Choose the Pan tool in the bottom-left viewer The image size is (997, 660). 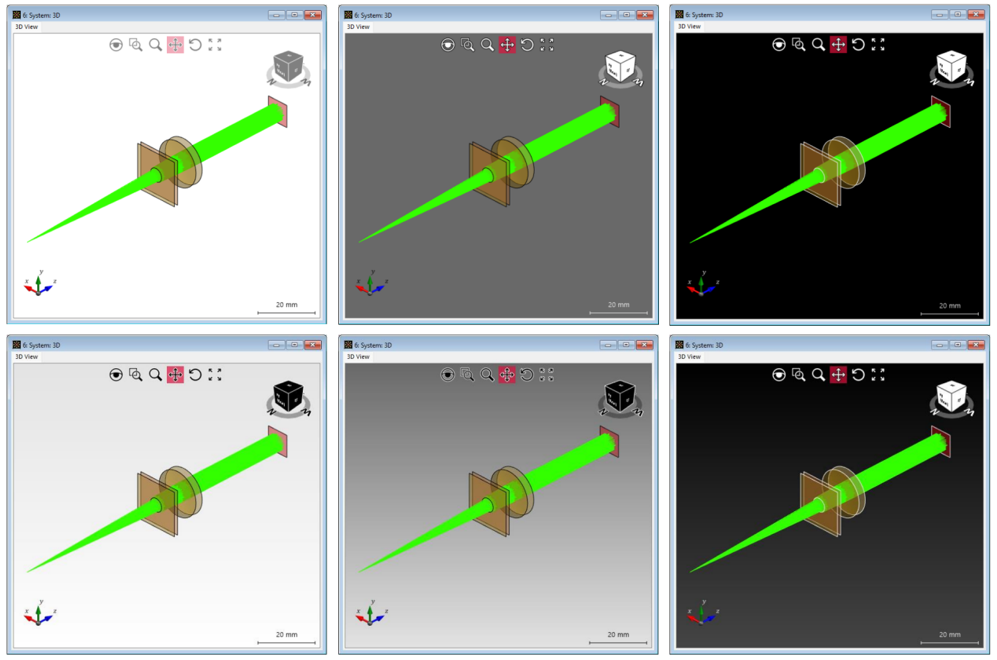point(175,376)
